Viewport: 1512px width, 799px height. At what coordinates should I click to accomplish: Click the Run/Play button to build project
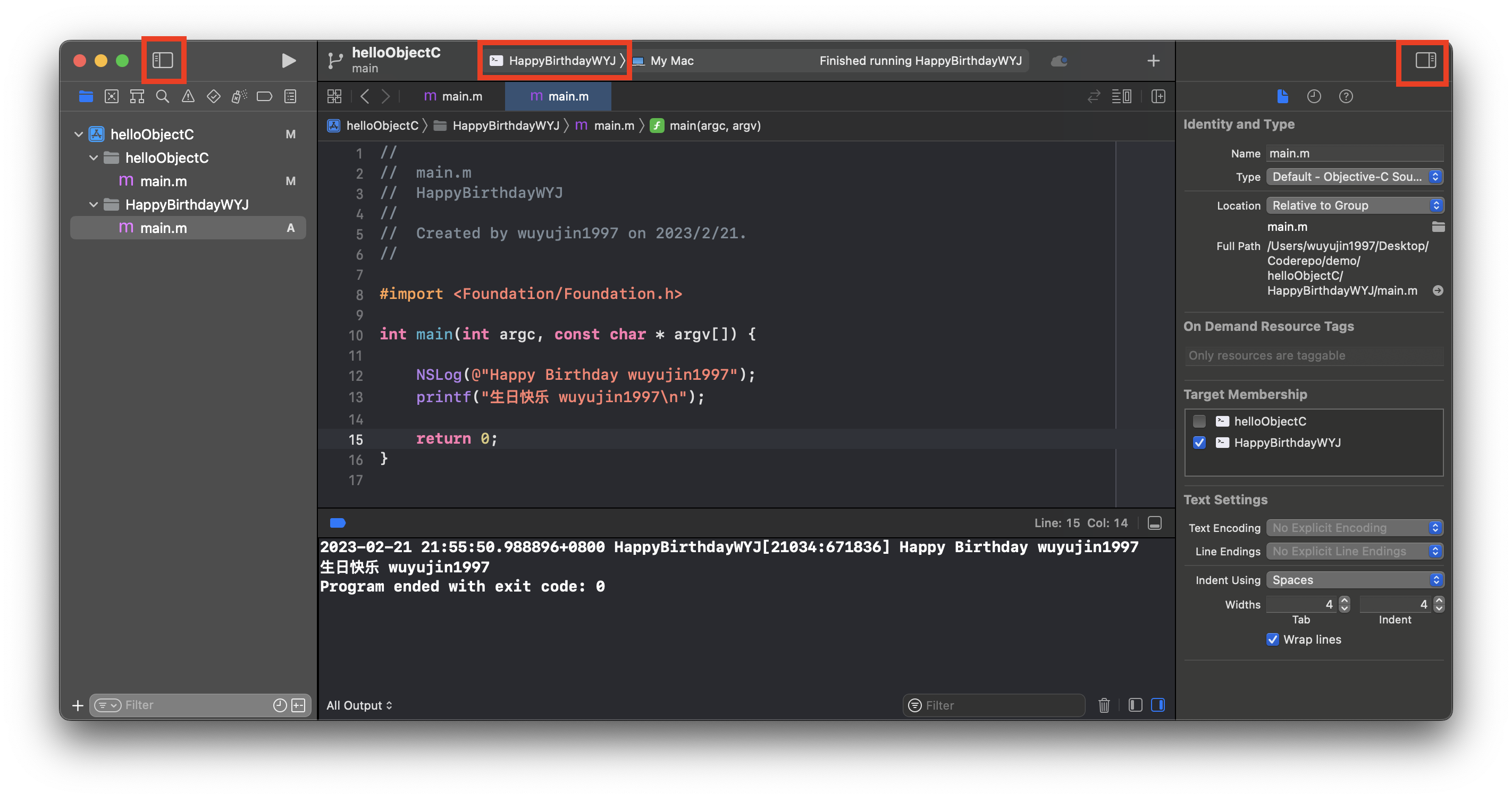[x=288, y=60]
